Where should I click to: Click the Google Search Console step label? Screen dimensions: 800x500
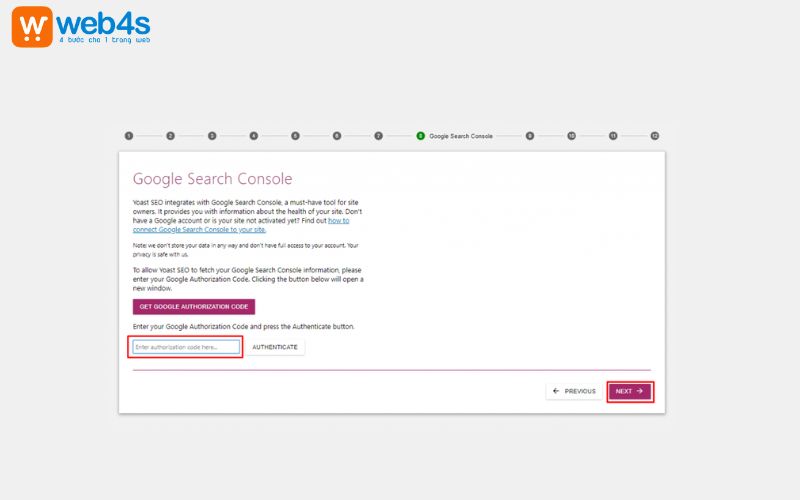pos(461,135)
